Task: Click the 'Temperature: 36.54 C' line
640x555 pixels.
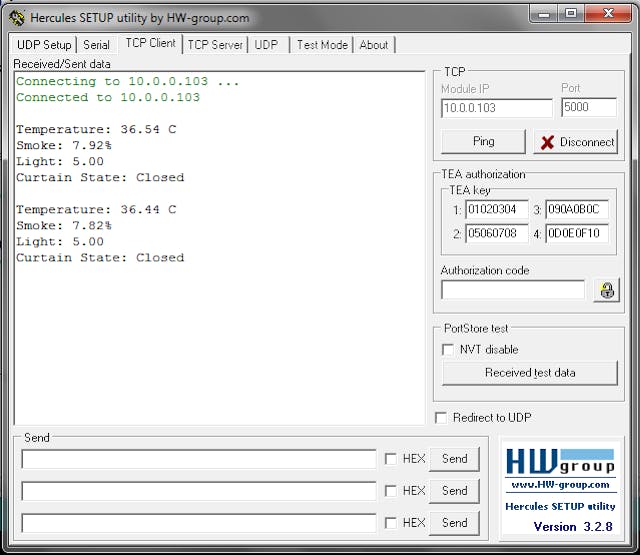Action: tap(96, 129)
